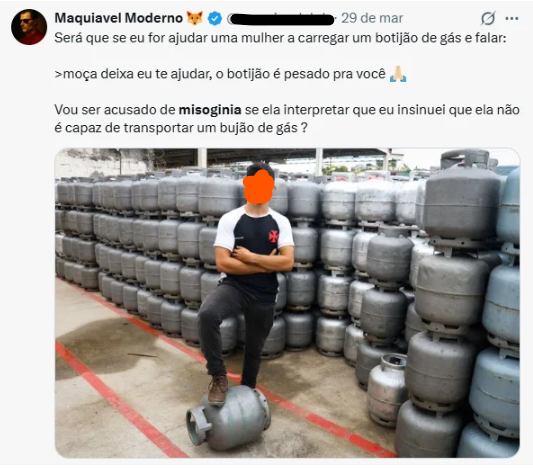Open the three-dot more options menu
This screenshot has height=468, width=533.
[512, 18]
